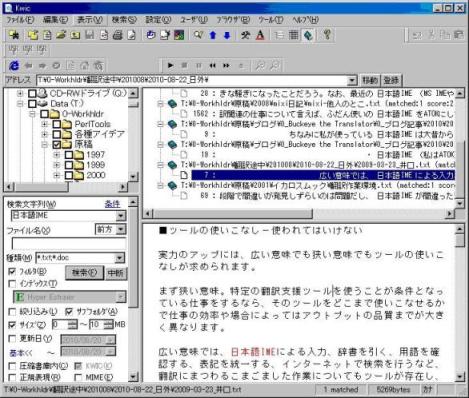Enable the 更新日(Y) checkbox
The height and width of the screenshot is (398, 469).
[12, 339]
